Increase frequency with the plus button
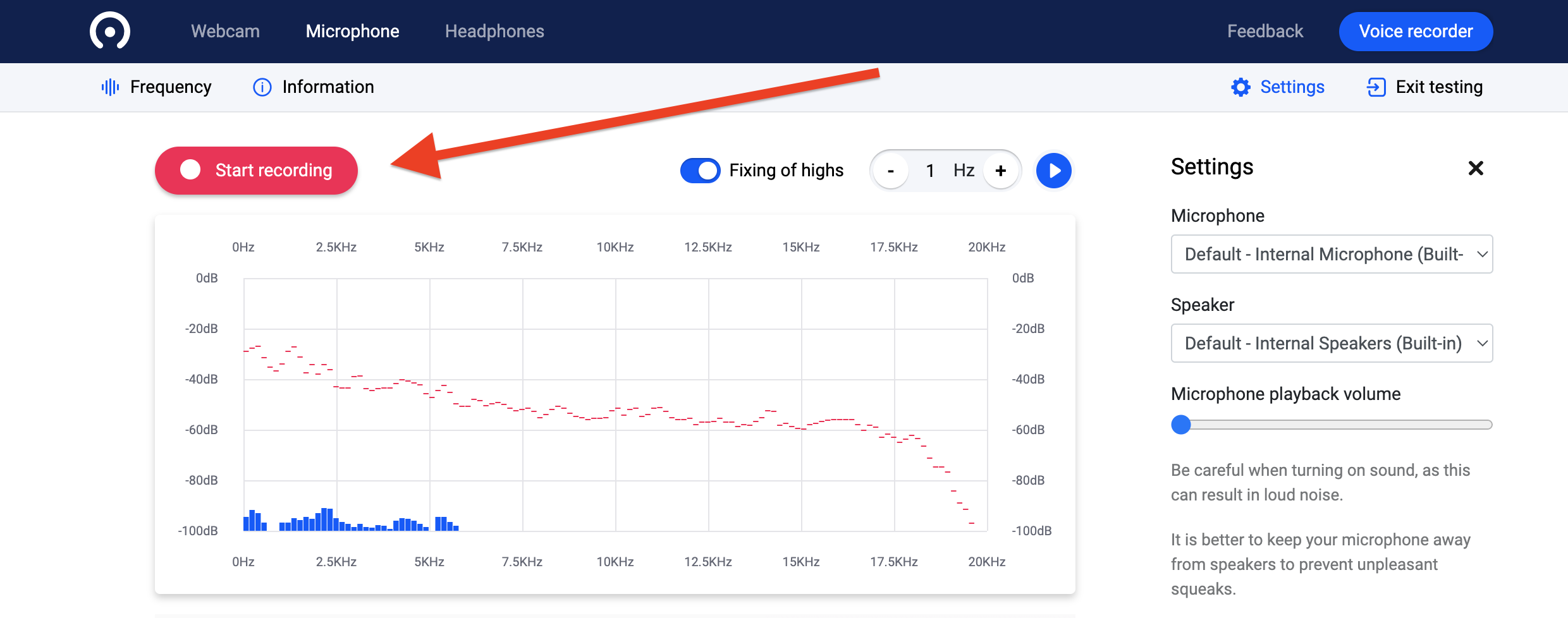The height and width of the screenshot is (618, 1568). (1000, 171)
